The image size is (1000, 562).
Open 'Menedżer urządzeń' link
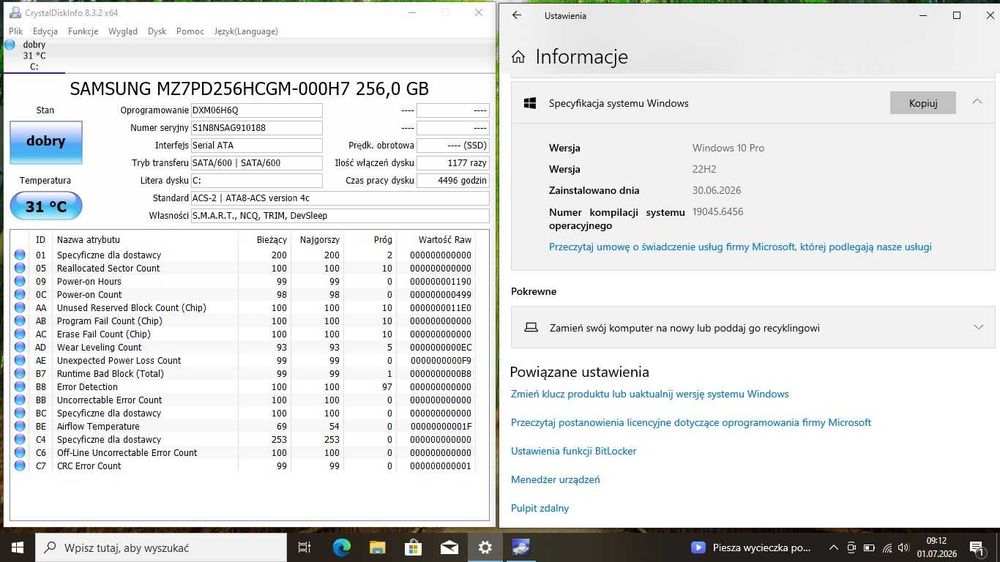pyautogui.click(x=555, y=480)
